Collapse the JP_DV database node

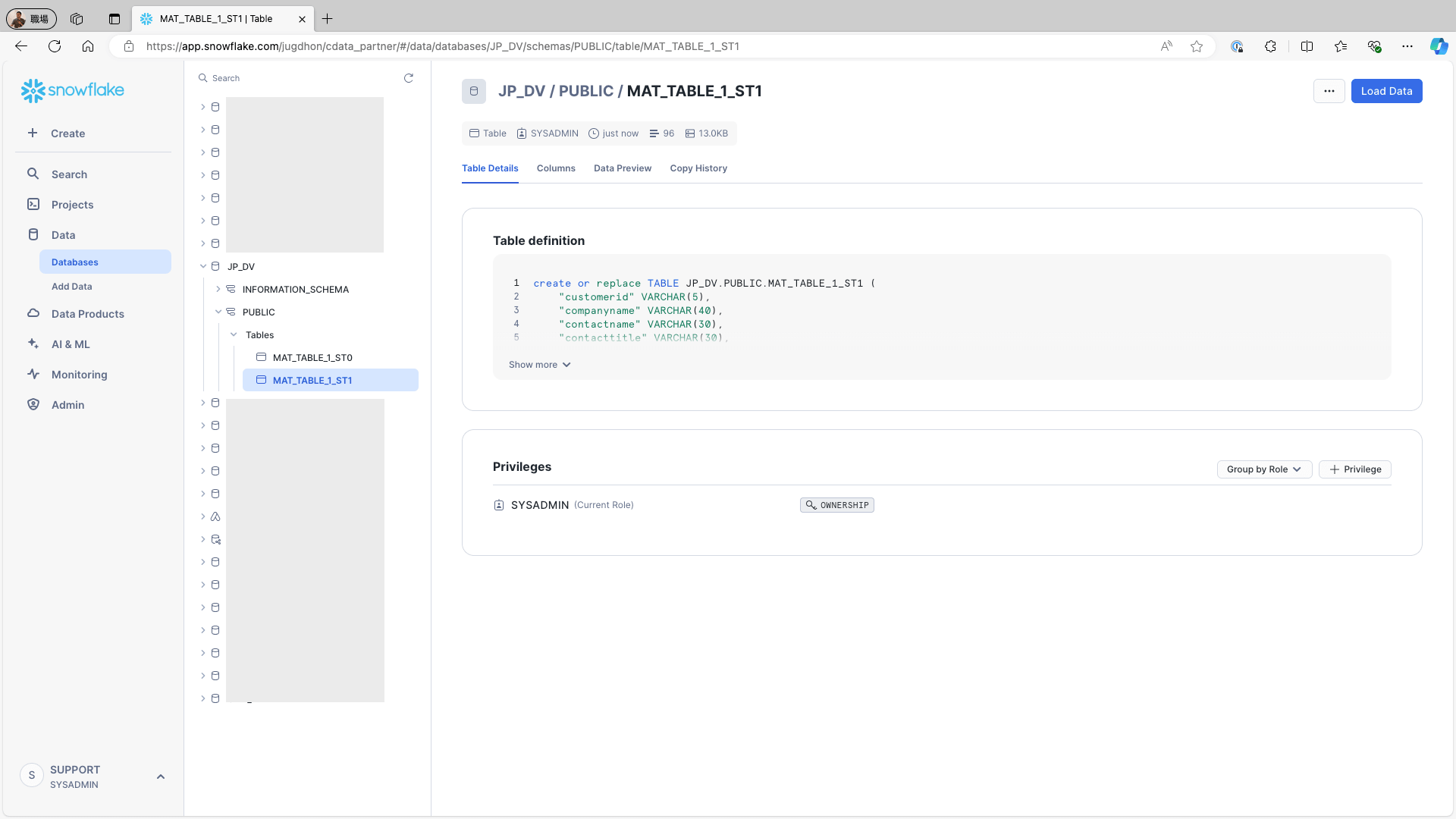pos(203,266)
